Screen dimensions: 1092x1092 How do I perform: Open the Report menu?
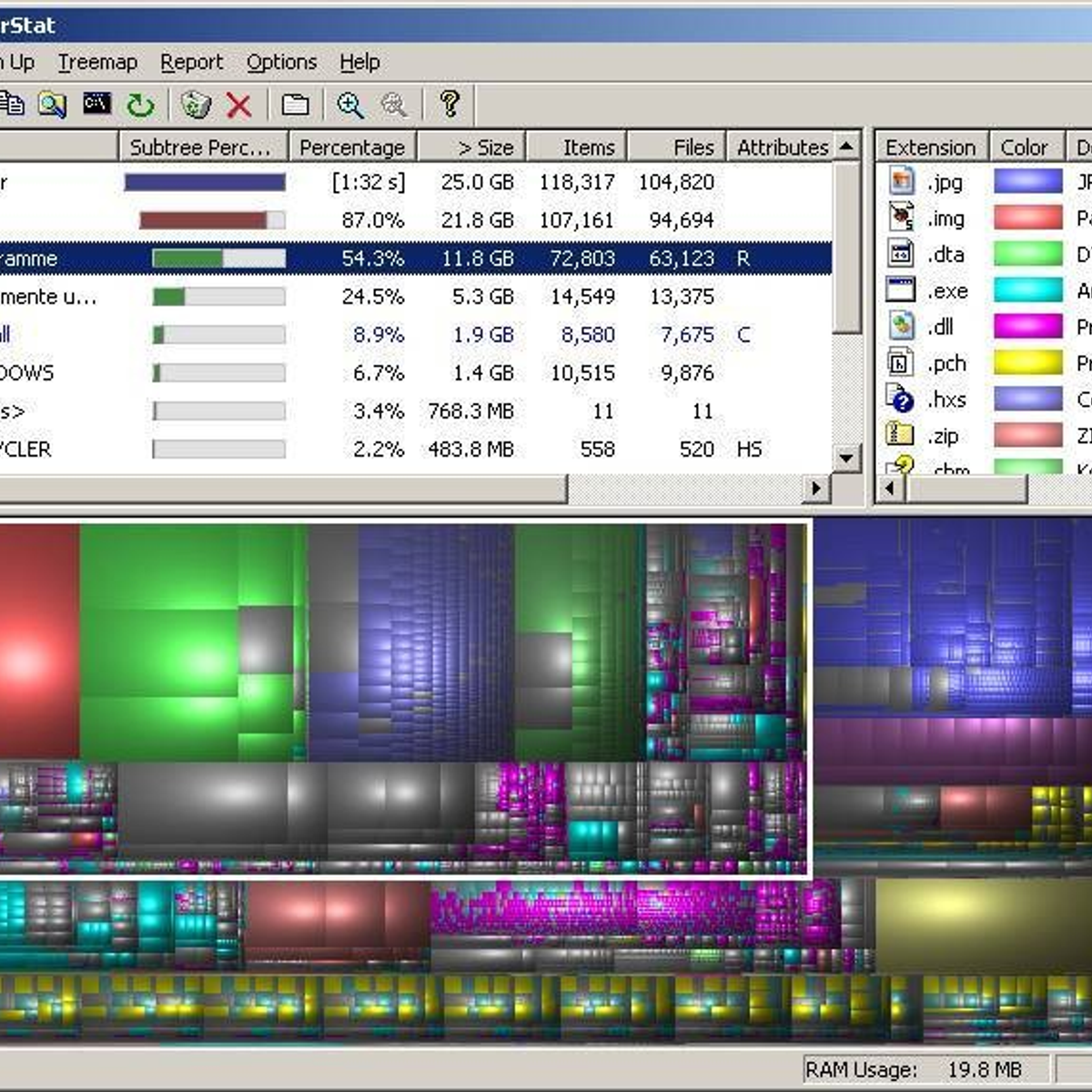tap(192, 62)
